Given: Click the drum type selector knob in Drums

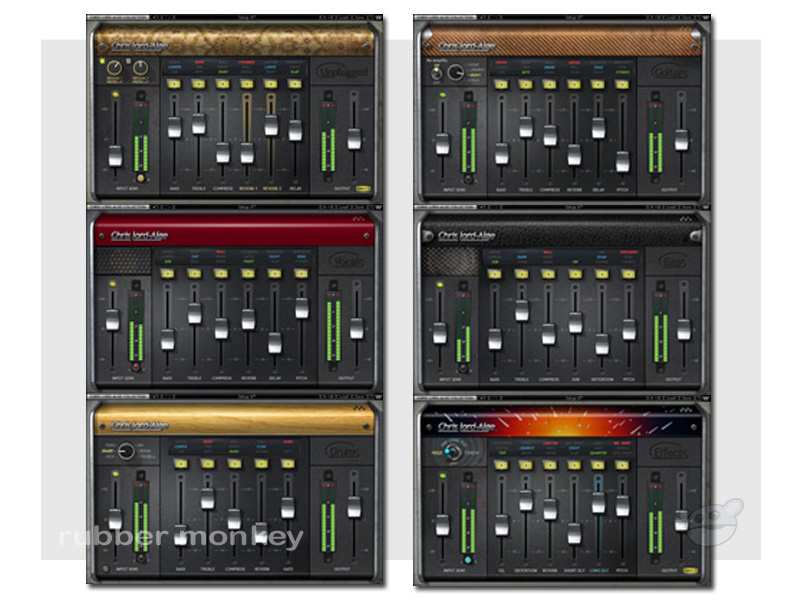Looking at the screenshot, I should (126, 451).
